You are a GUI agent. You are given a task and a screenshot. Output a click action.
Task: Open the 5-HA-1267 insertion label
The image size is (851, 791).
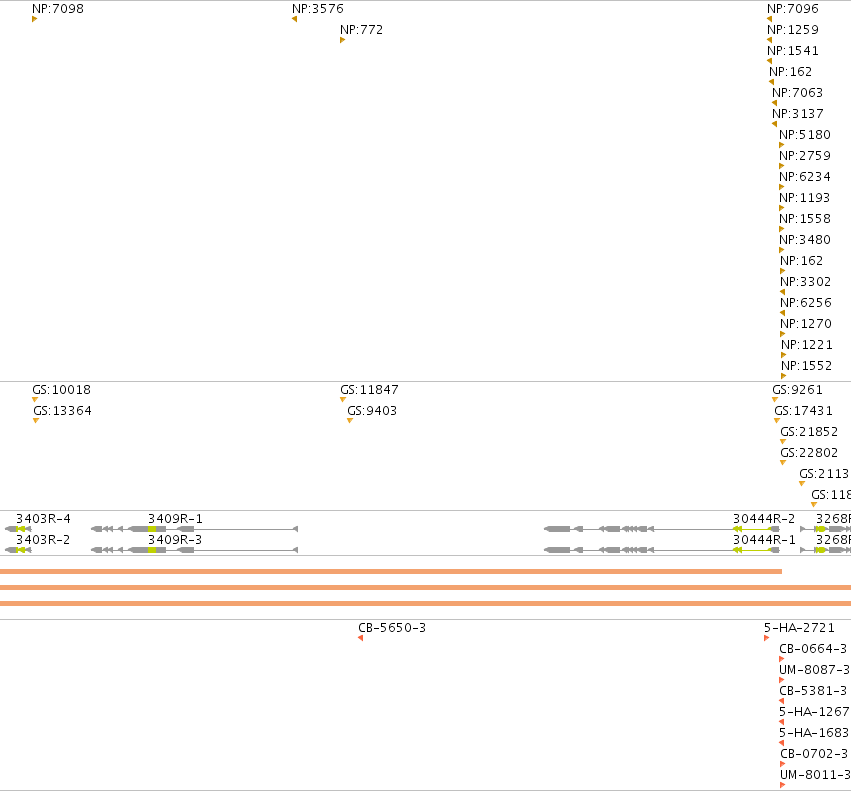(814, 712)
